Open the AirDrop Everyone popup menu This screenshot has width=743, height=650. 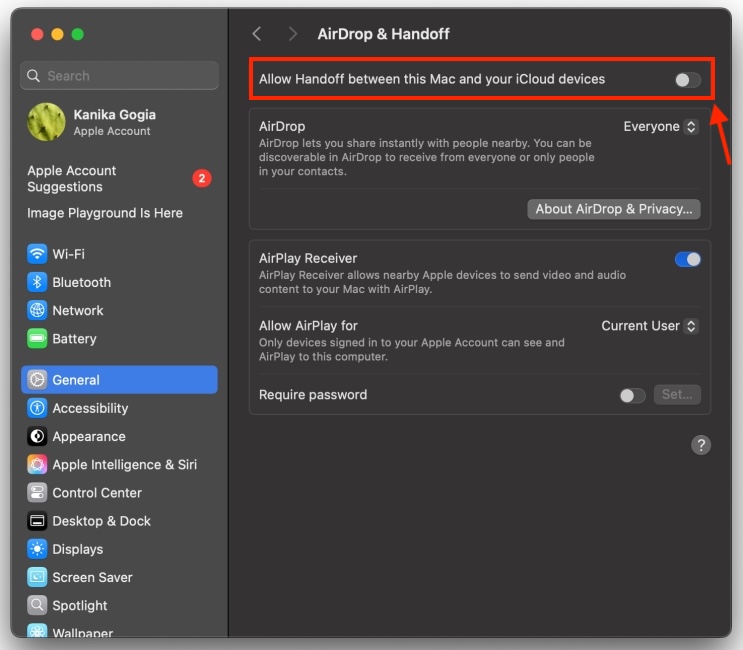click(661, 126)
